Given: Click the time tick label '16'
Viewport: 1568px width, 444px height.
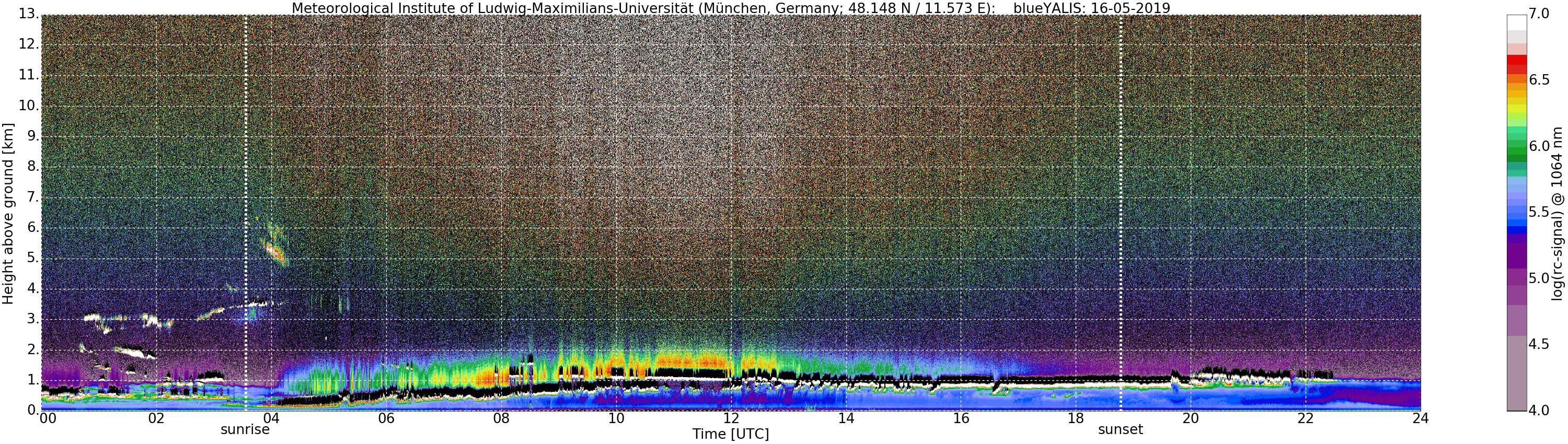Looking at the screenshot, I should click(961, 418).
